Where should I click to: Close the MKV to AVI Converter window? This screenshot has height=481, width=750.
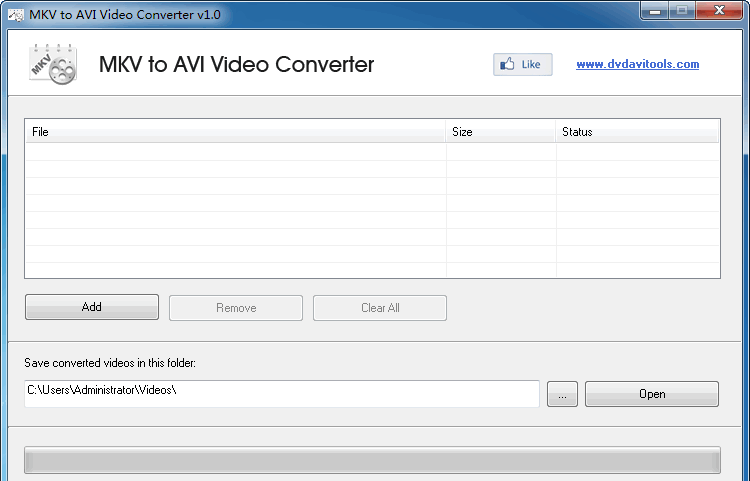719,11
